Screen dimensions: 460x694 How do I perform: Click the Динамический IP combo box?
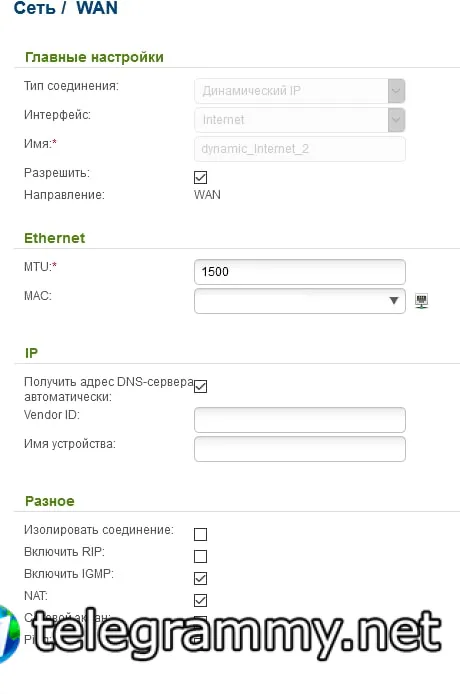pos(300,91)
